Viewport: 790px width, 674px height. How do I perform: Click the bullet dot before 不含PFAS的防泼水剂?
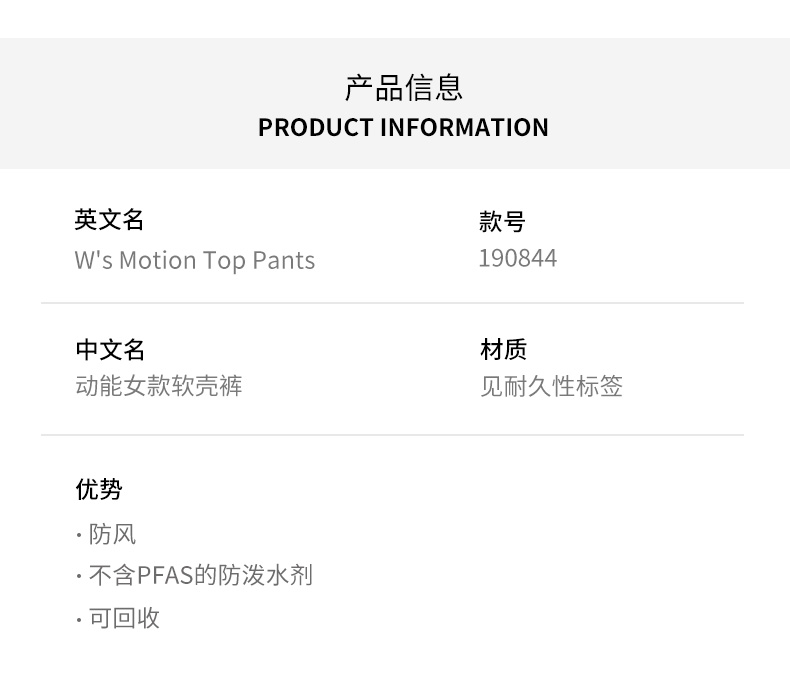pyautogui.click(x=79, y=577)
